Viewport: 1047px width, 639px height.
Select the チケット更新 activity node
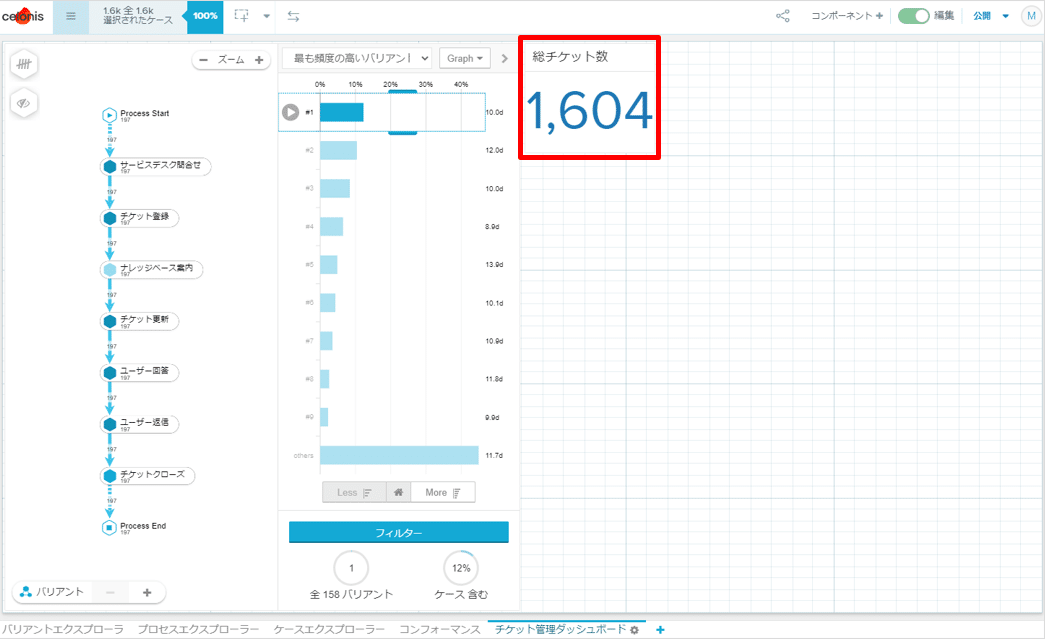140,321
